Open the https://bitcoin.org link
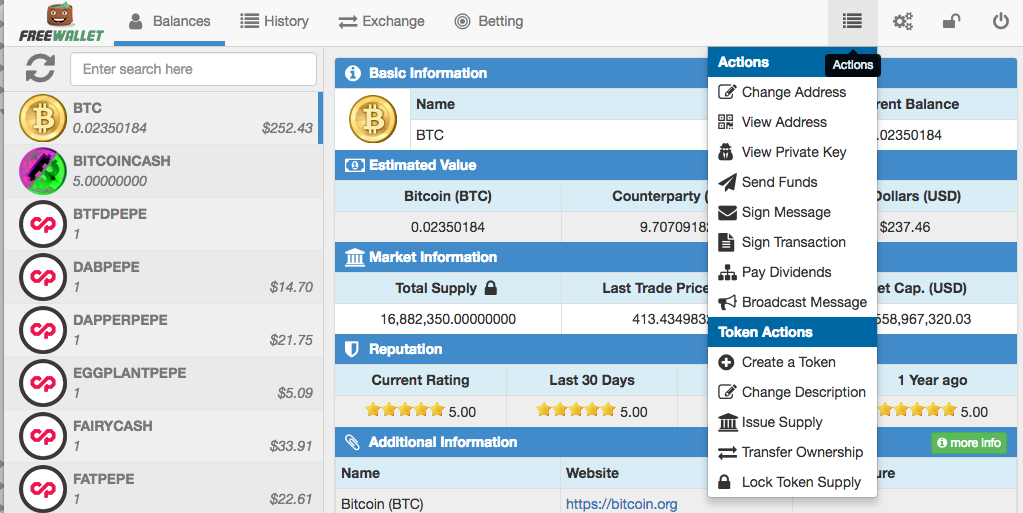This screenshot has width=1023, height=513. [x=621, y=504]
